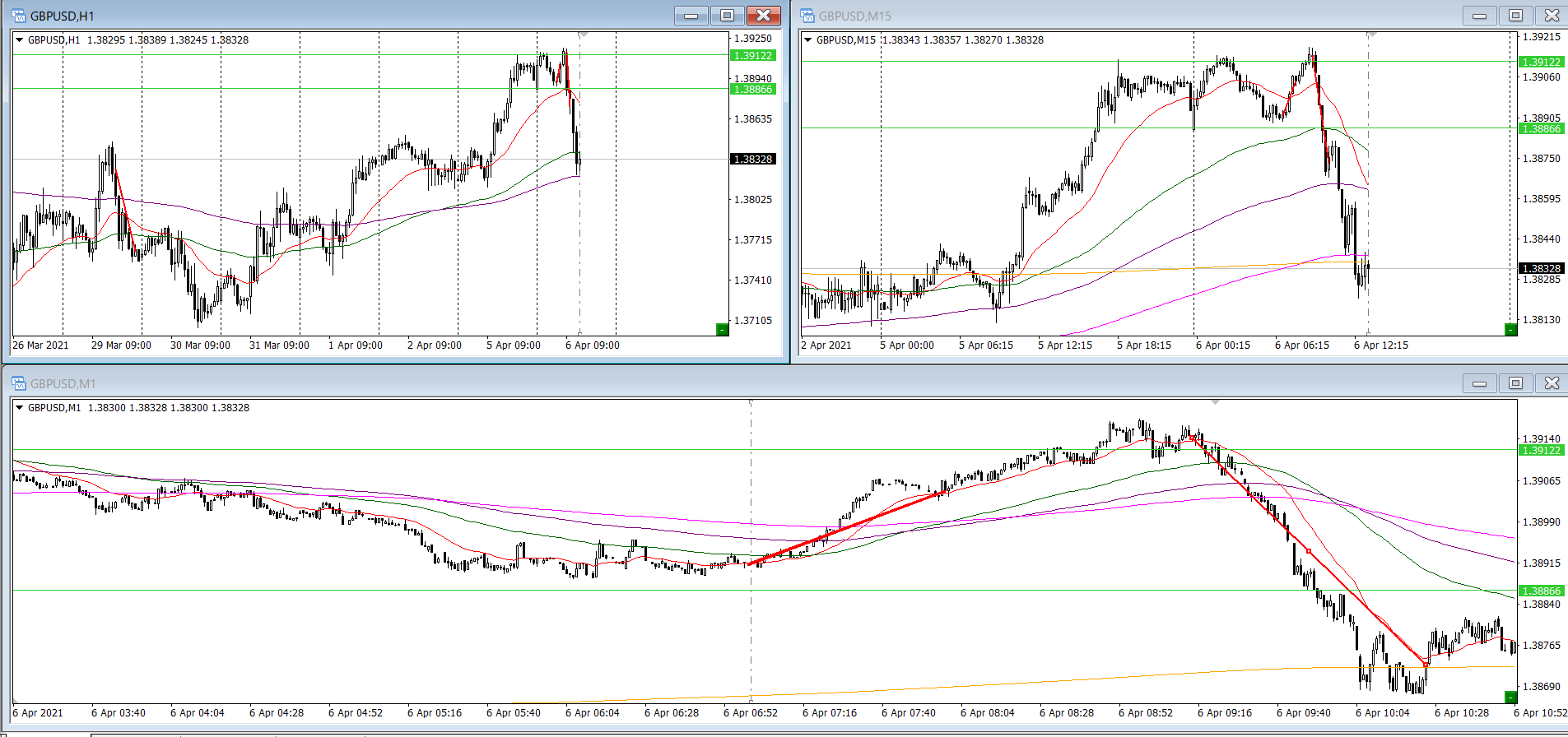Click 6 Apr 06:52 on M1 time axis
The height and width of the screenshot is (737, 1568).
coord(751,712)
